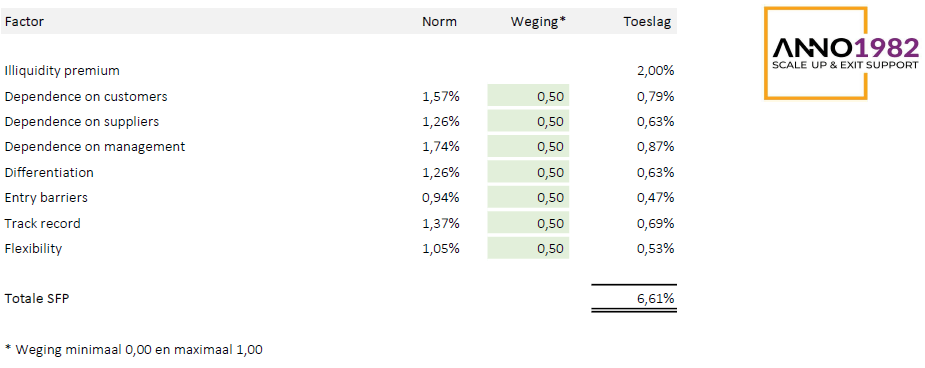Click toeslag 0,63% in Differentiation row
925x368 pixels.
point(655,173)
